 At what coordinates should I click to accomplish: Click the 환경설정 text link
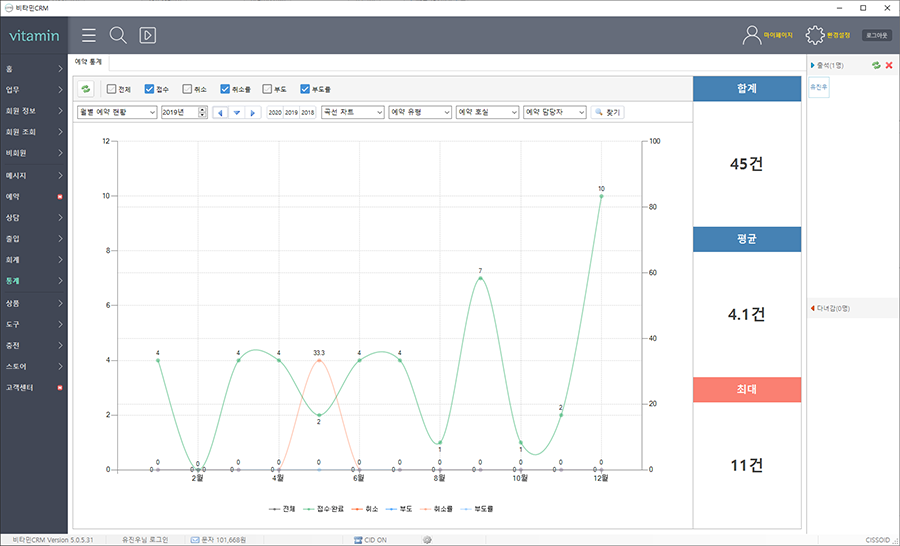click(x=839, y=36)
